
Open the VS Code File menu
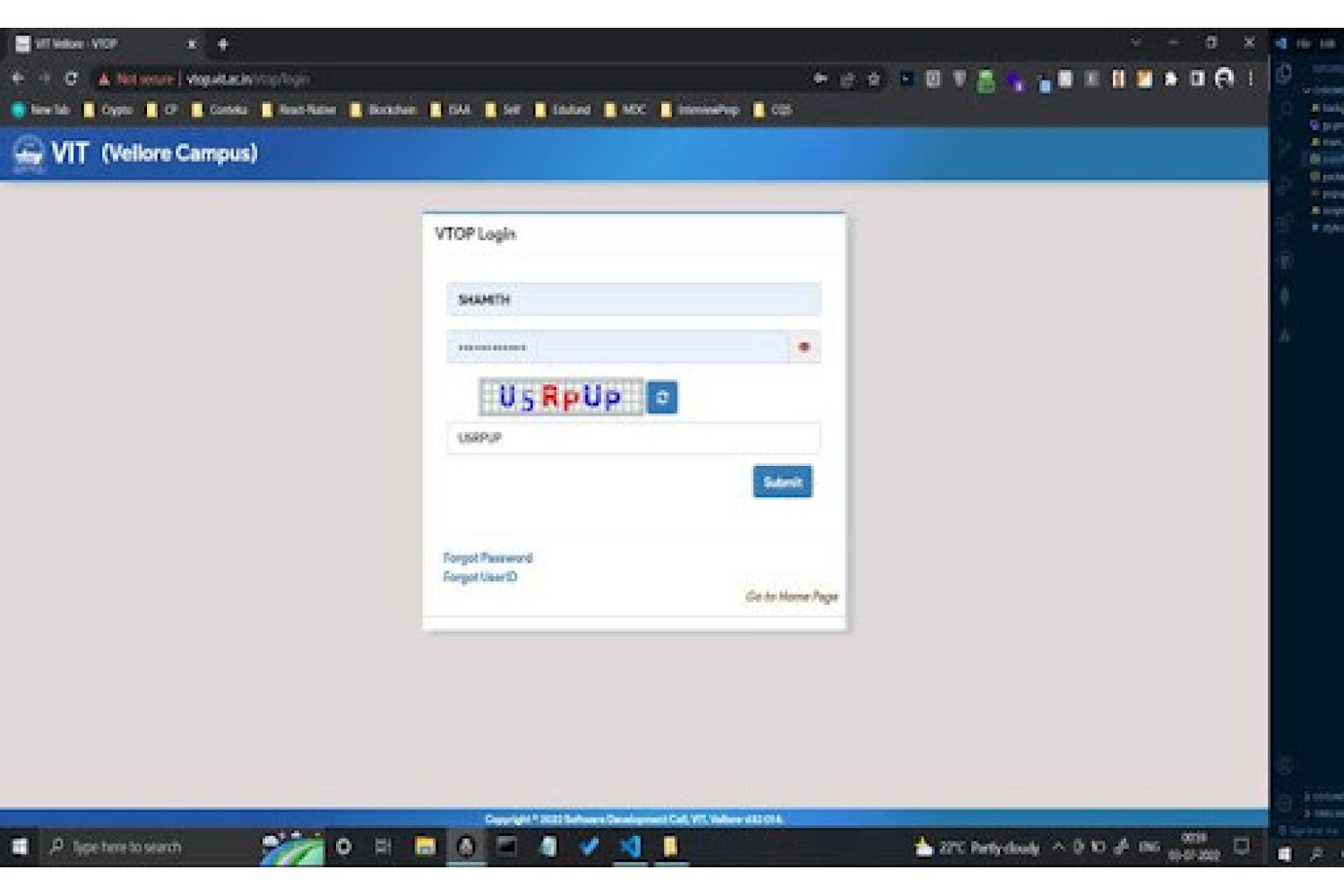1303,43
